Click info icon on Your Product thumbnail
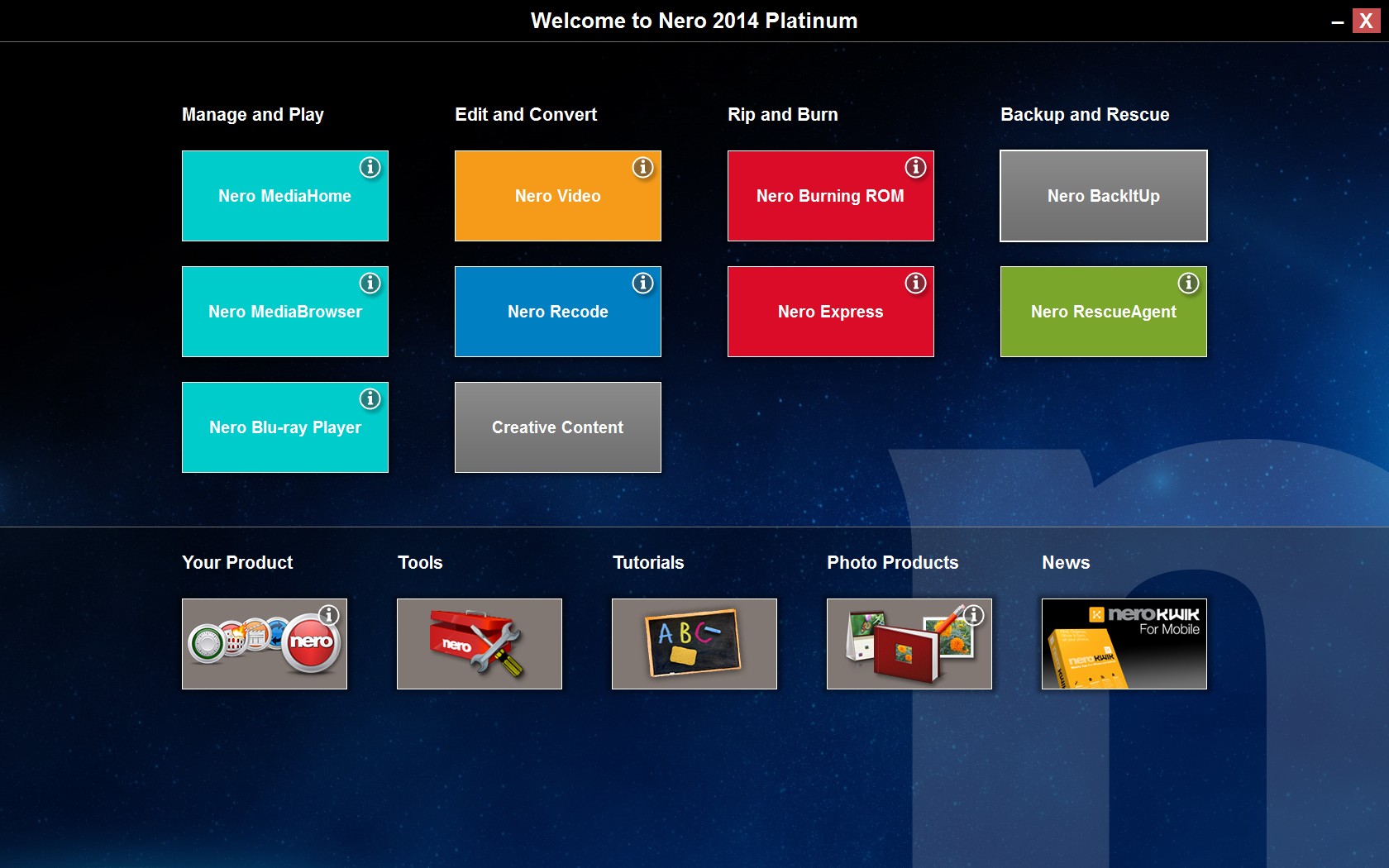 tap(329, 615)
